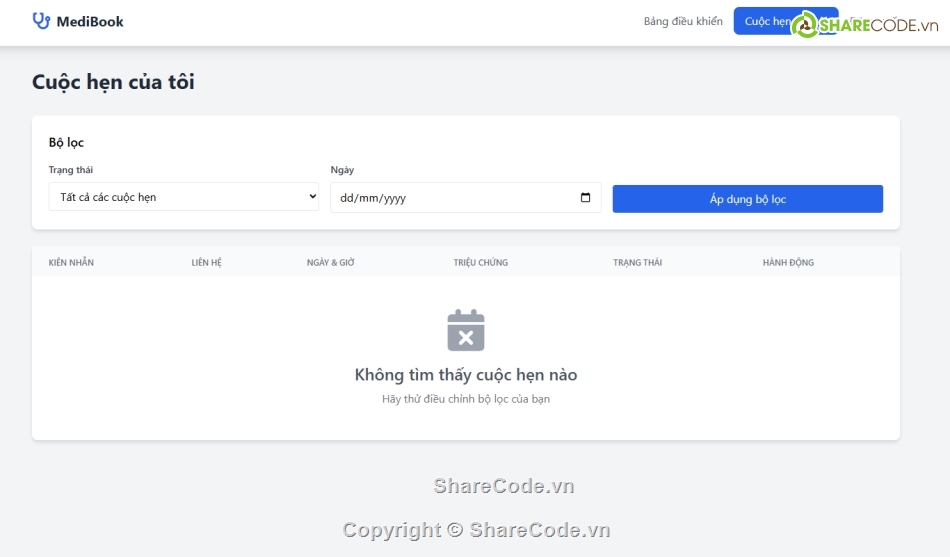Screen dimensions: 950x557
Task: Click the dd/mm/yyyy date input field
Action: point(455,198)
